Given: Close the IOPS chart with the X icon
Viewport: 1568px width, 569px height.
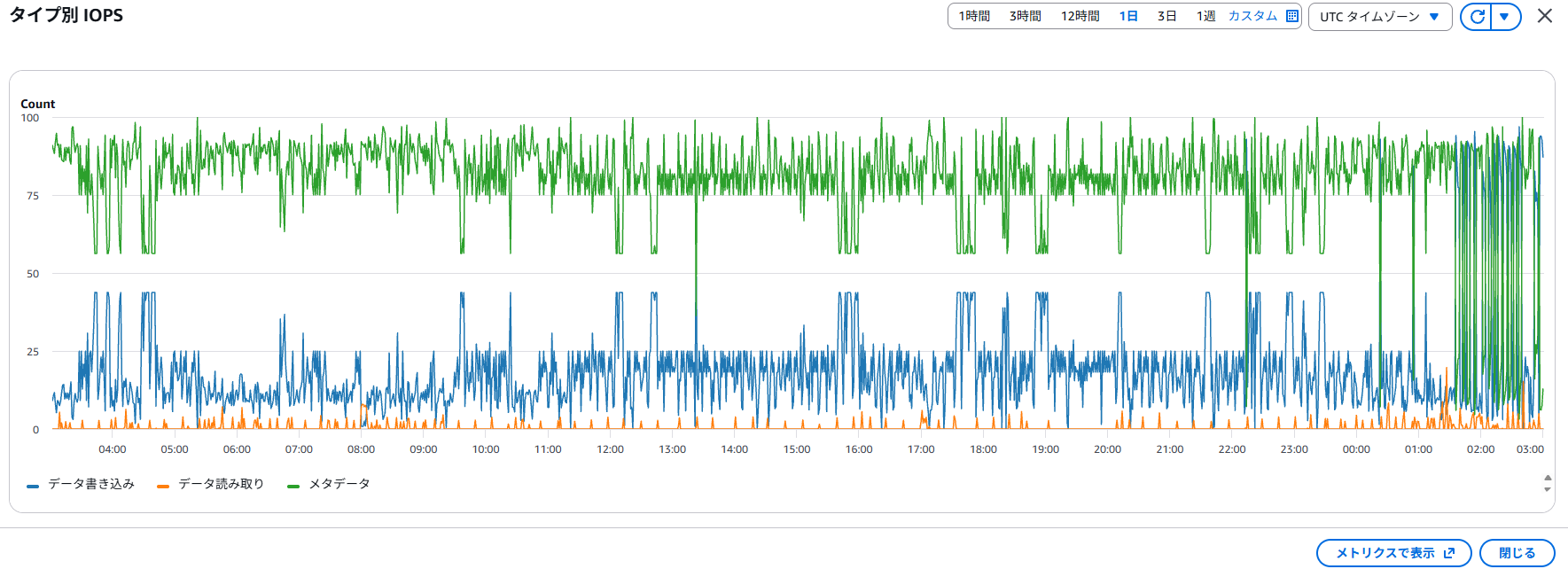Looking at the screenshot, I should (1545, 16).
